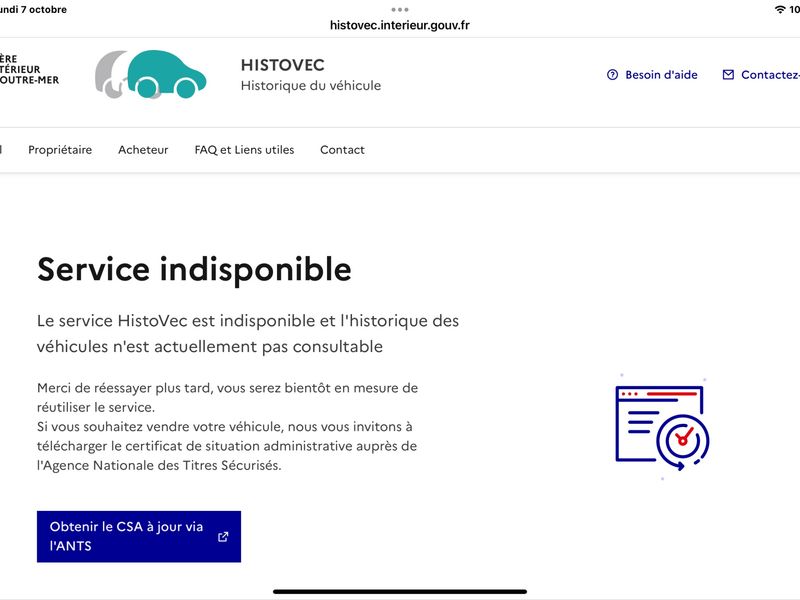Click the HistoVec car logo
This screenshot has width=800, height=600.
[x=151, y=74]
